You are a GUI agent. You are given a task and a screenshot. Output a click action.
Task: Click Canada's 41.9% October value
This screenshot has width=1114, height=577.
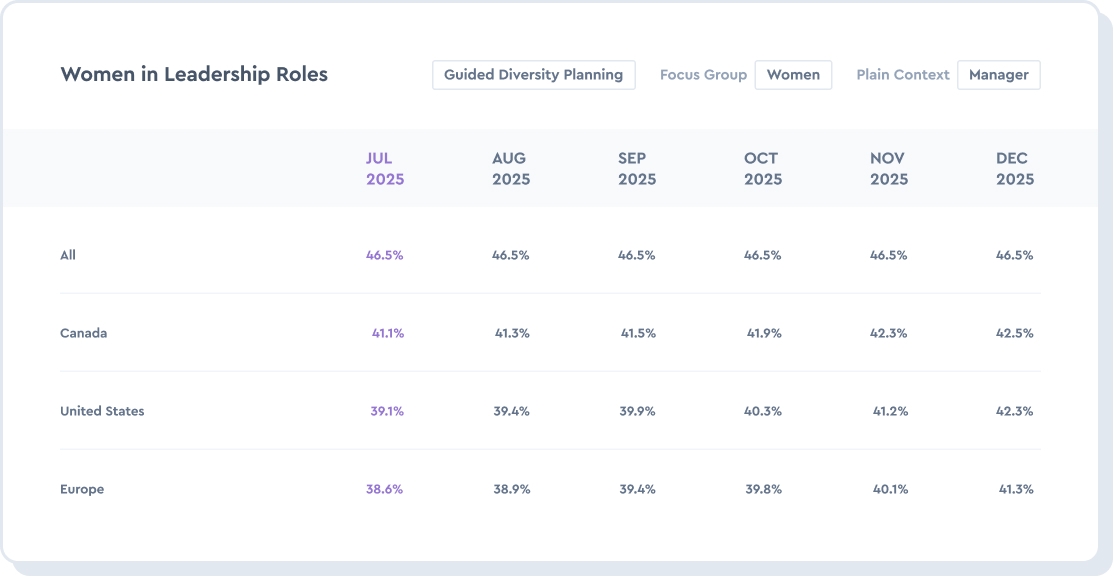click(x=764, y=333)
